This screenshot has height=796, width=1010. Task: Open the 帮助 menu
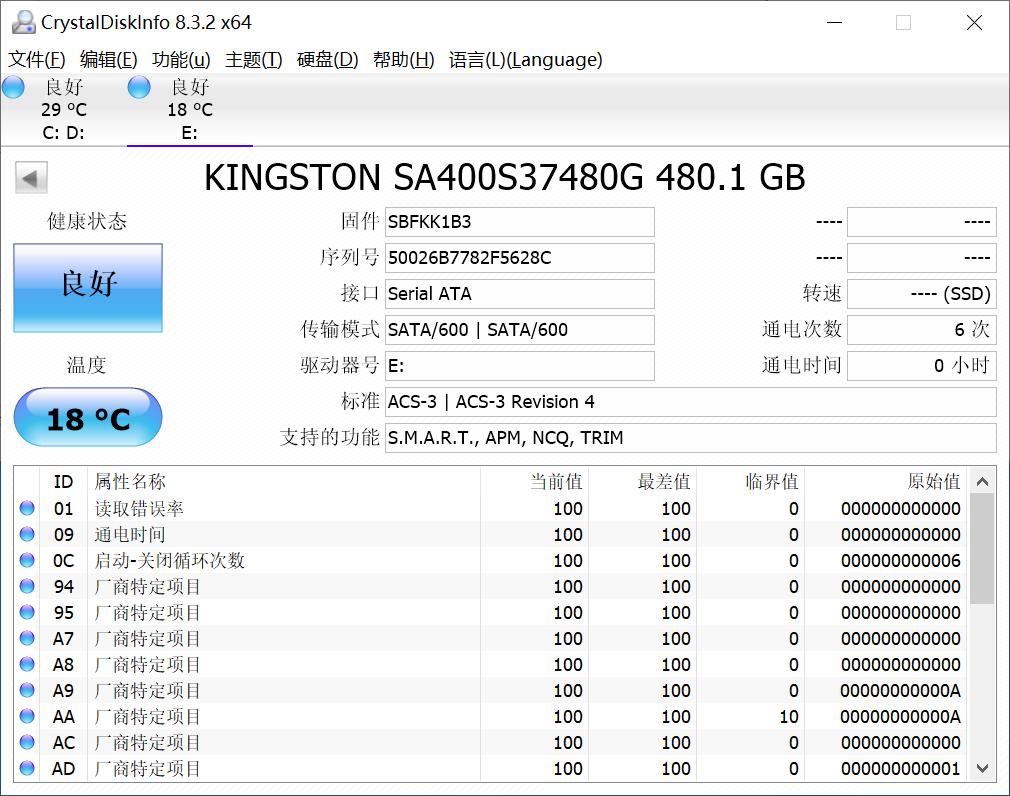(x=404, y=60)
